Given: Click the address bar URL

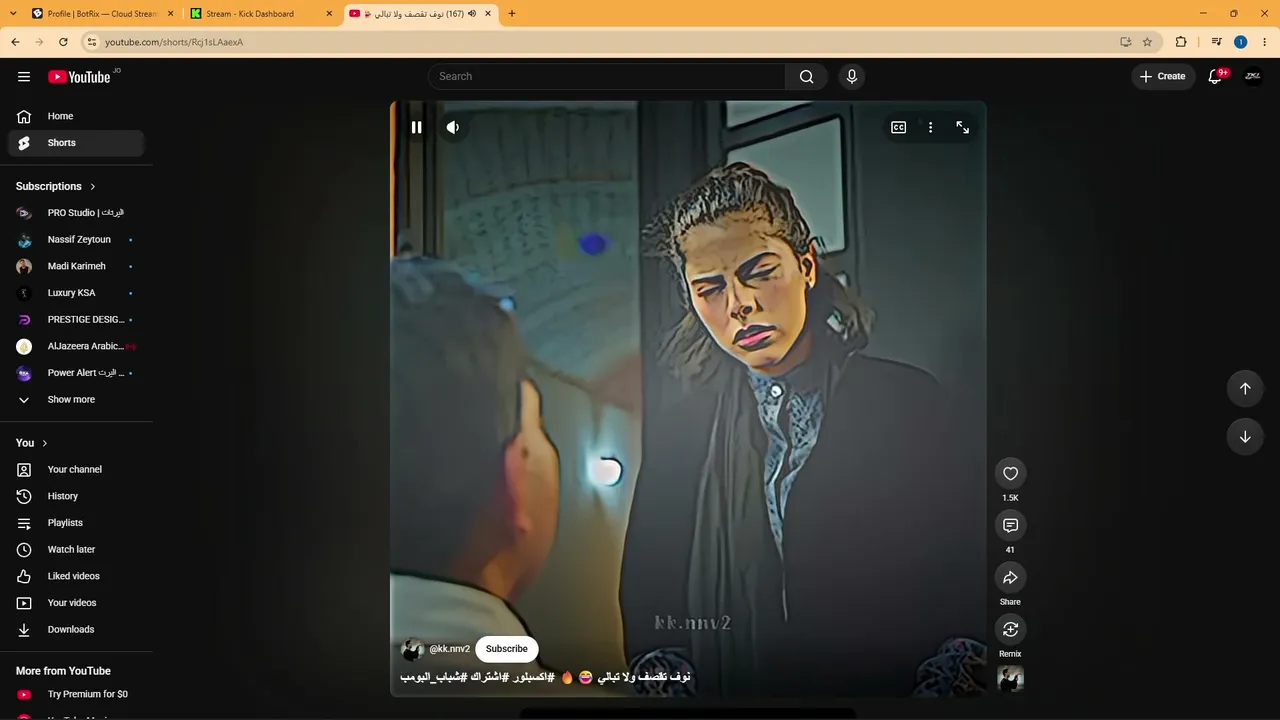Looking at the screenshot, I should tap(174, 42).
